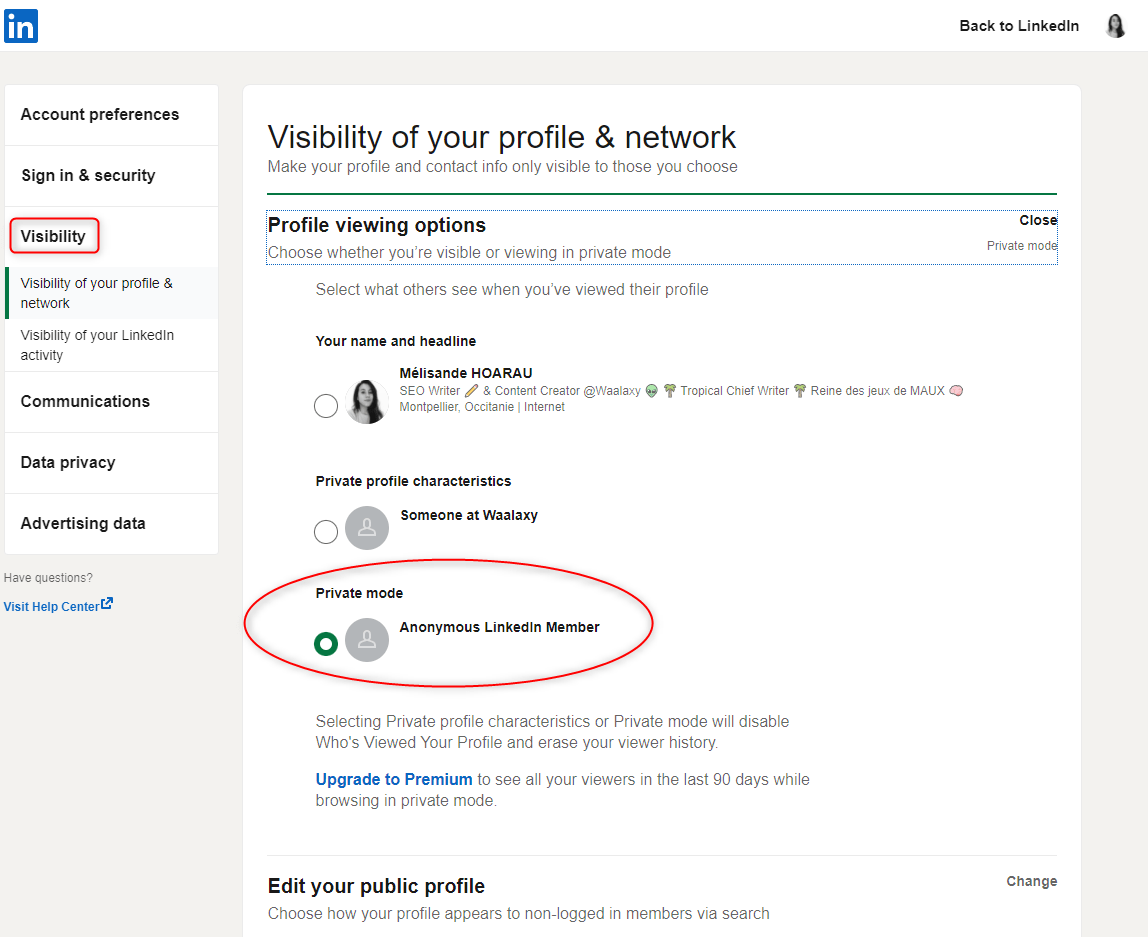Switch to Sign in & security settings
This screenshot has height=937, width=1148.
[88, 175]
